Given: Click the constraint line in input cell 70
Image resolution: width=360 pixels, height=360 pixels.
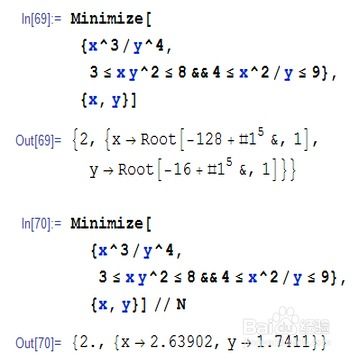Looking at the screenshot, I should coord(220,278).
